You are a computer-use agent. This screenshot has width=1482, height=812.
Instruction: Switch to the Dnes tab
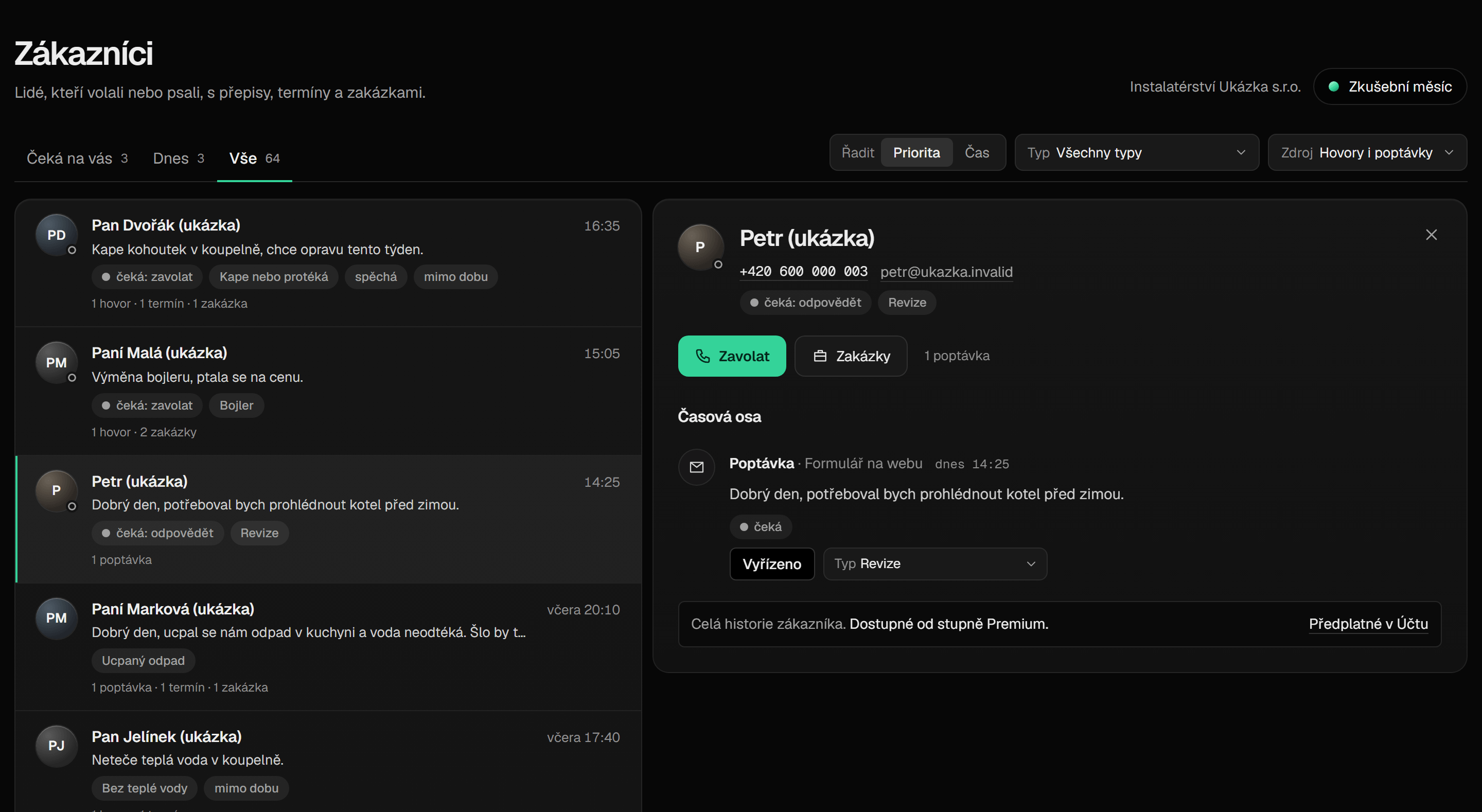[x=179, y=158]
